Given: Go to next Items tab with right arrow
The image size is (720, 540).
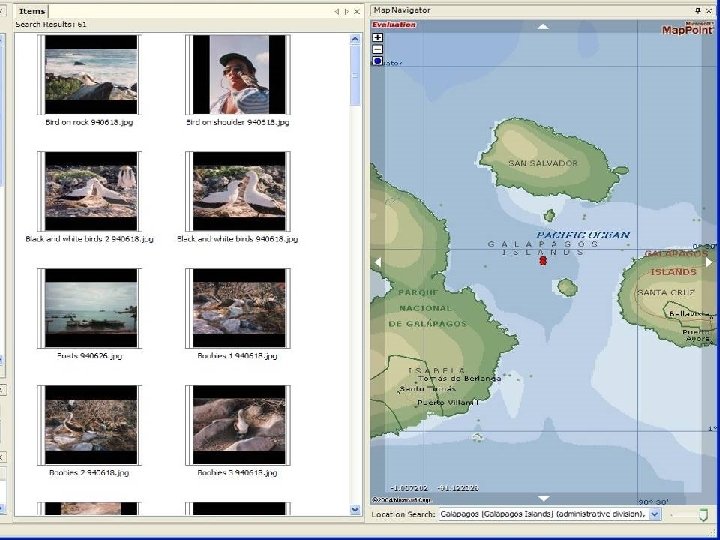Looking at the screenshot, I should click(x=347, y=11).
